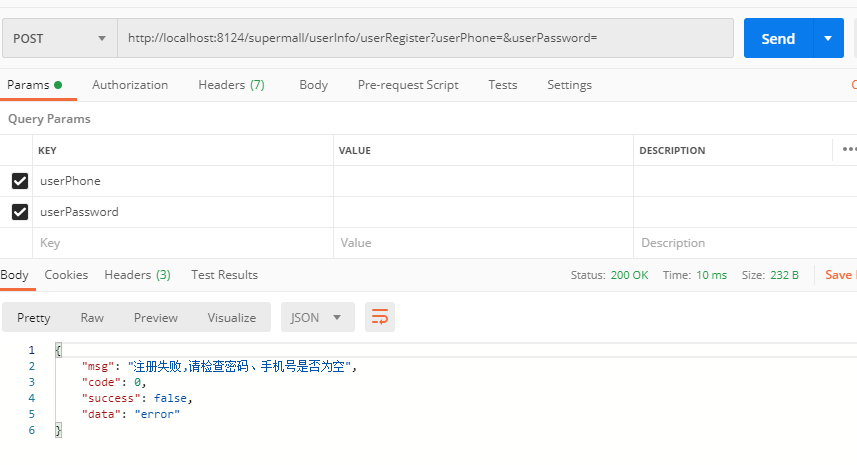Viewport: 857px width, 465px height.
Task: Switch to the request Body tab
Action: click(x=313, y=85)
